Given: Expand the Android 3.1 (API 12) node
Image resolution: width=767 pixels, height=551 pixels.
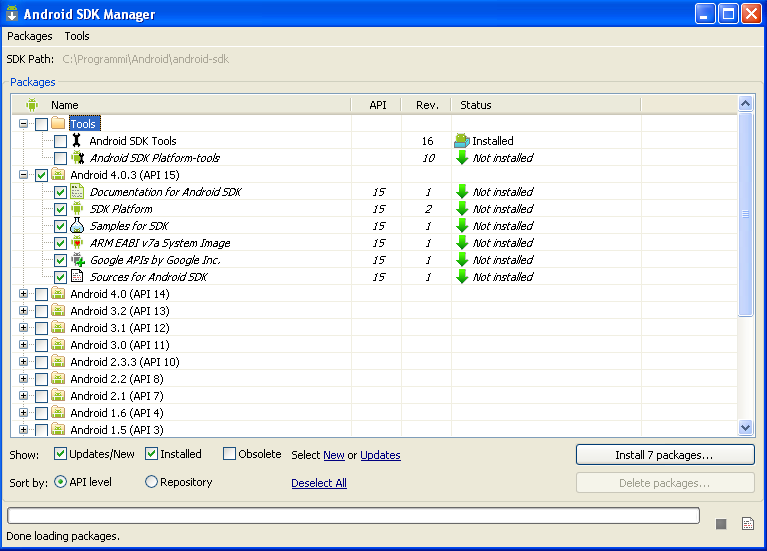Looking at the screenshot, I should pos(23,327).
